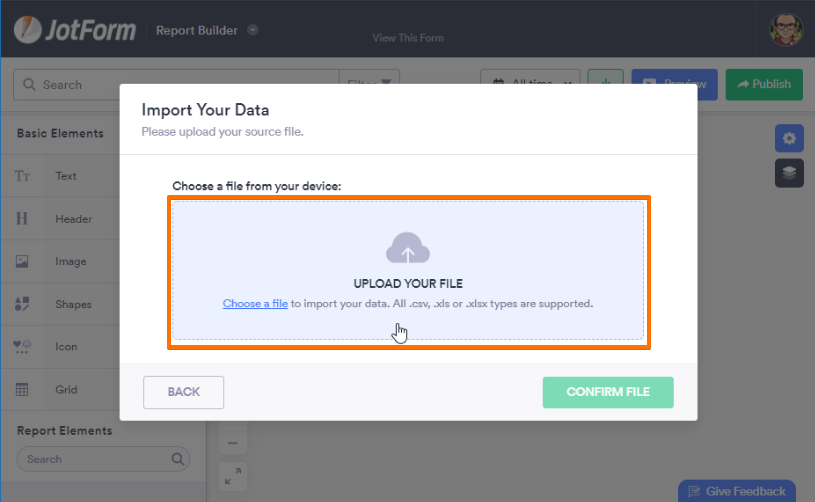
Task: Open the All time date dropdown
Action: coord(530,85)
